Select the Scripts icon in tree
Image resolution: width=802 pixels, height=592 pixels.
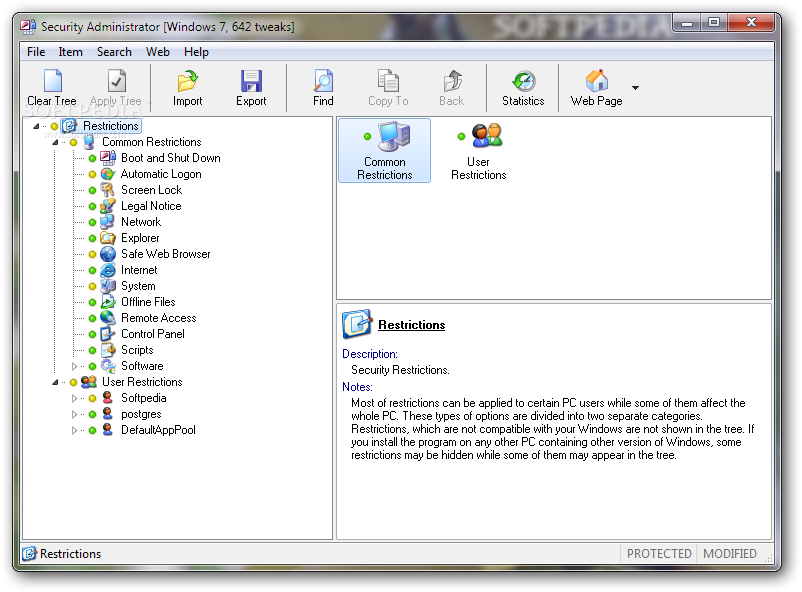click(x=108, y=350)
